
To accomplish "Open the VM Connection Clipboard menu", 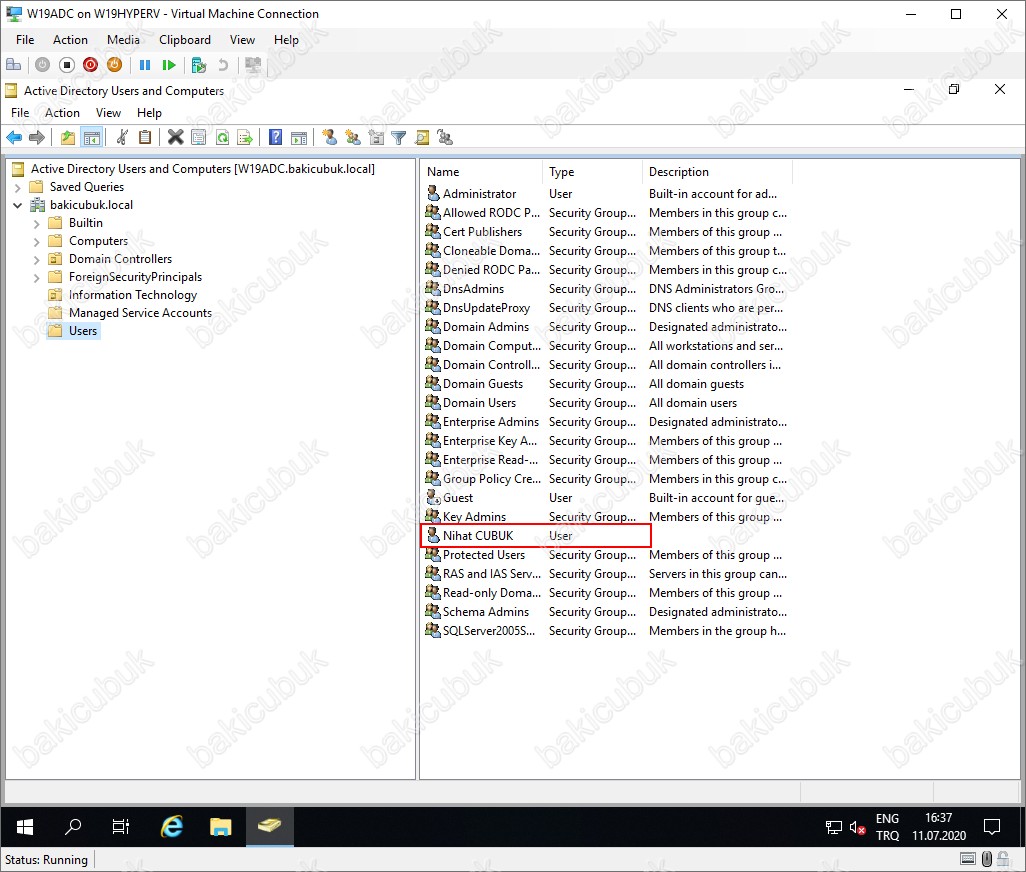I will point(185,40).
